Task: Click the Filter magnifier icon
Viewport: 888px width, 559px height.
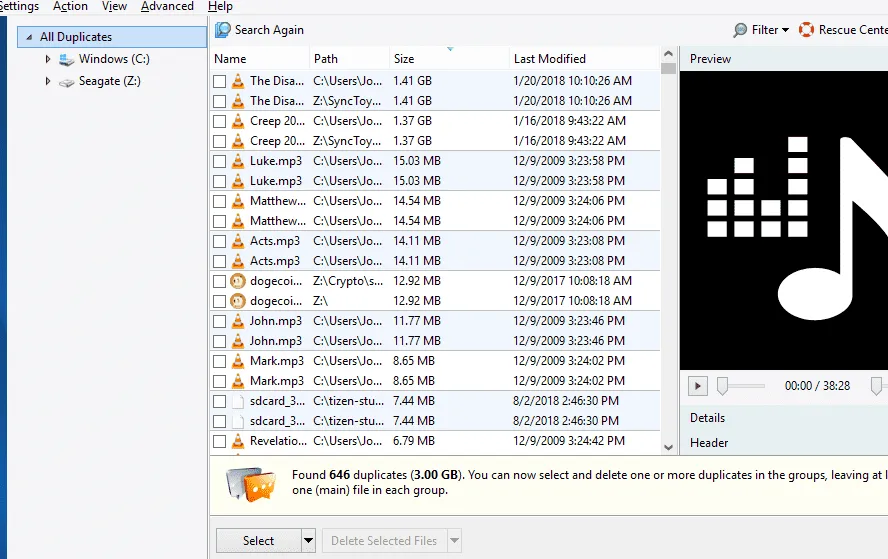Action: (x=740, y=30)
